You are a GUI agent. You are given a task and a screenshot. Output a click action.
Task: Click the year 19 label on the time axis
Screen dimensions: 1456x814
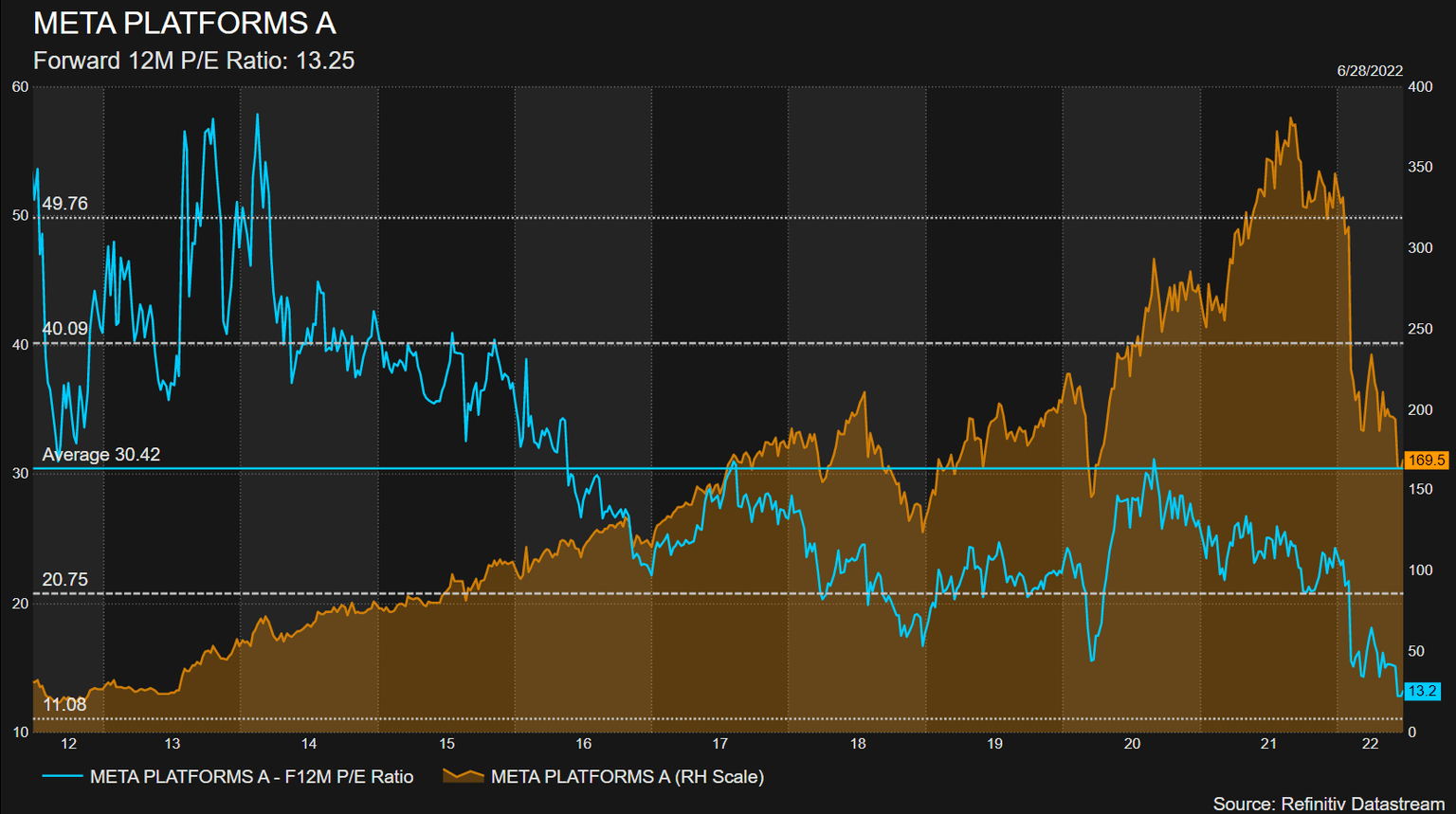pos(994,744)
